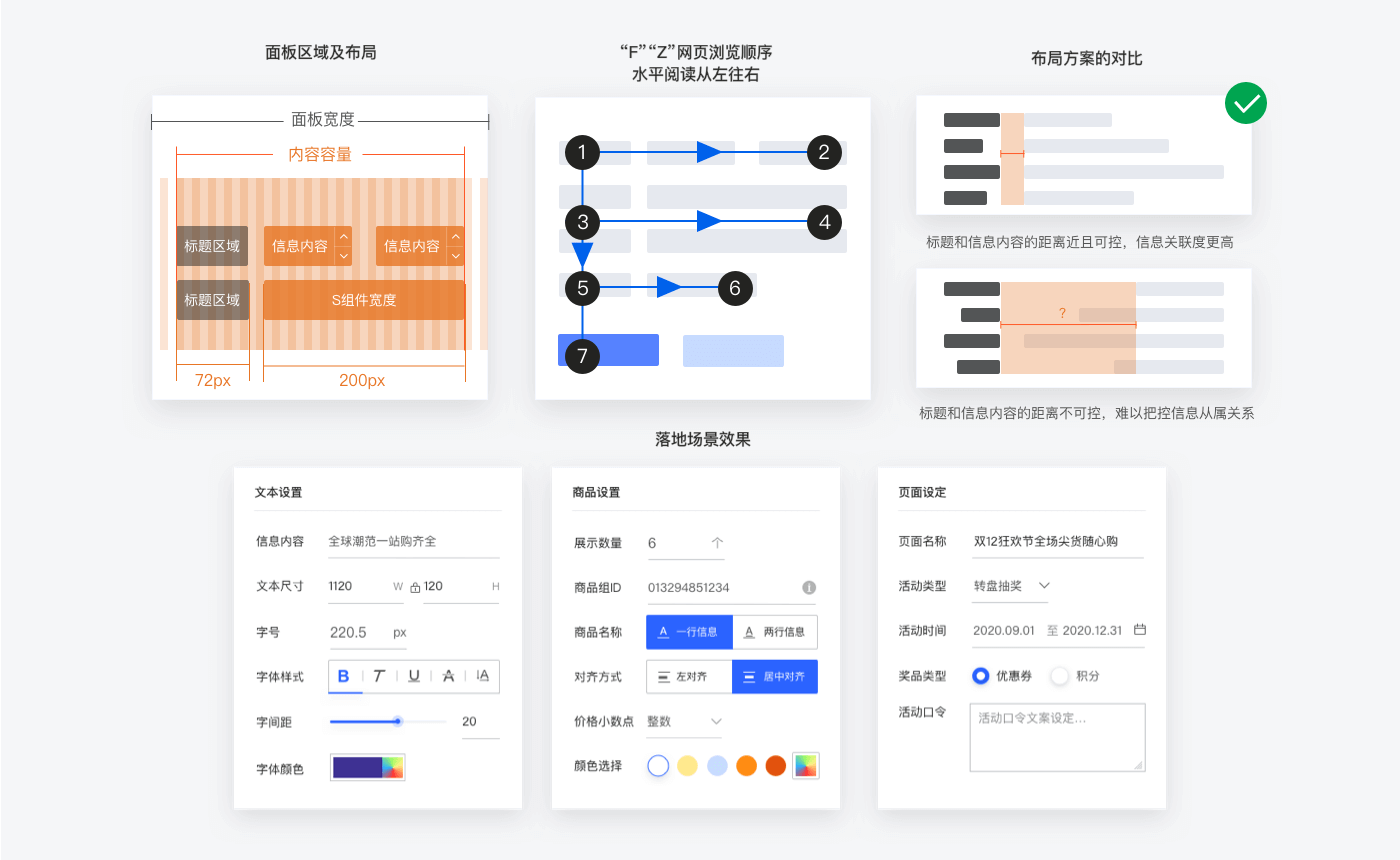
Task: Click the 落地场景效果 section title
Action: click(x=703, y=439)
